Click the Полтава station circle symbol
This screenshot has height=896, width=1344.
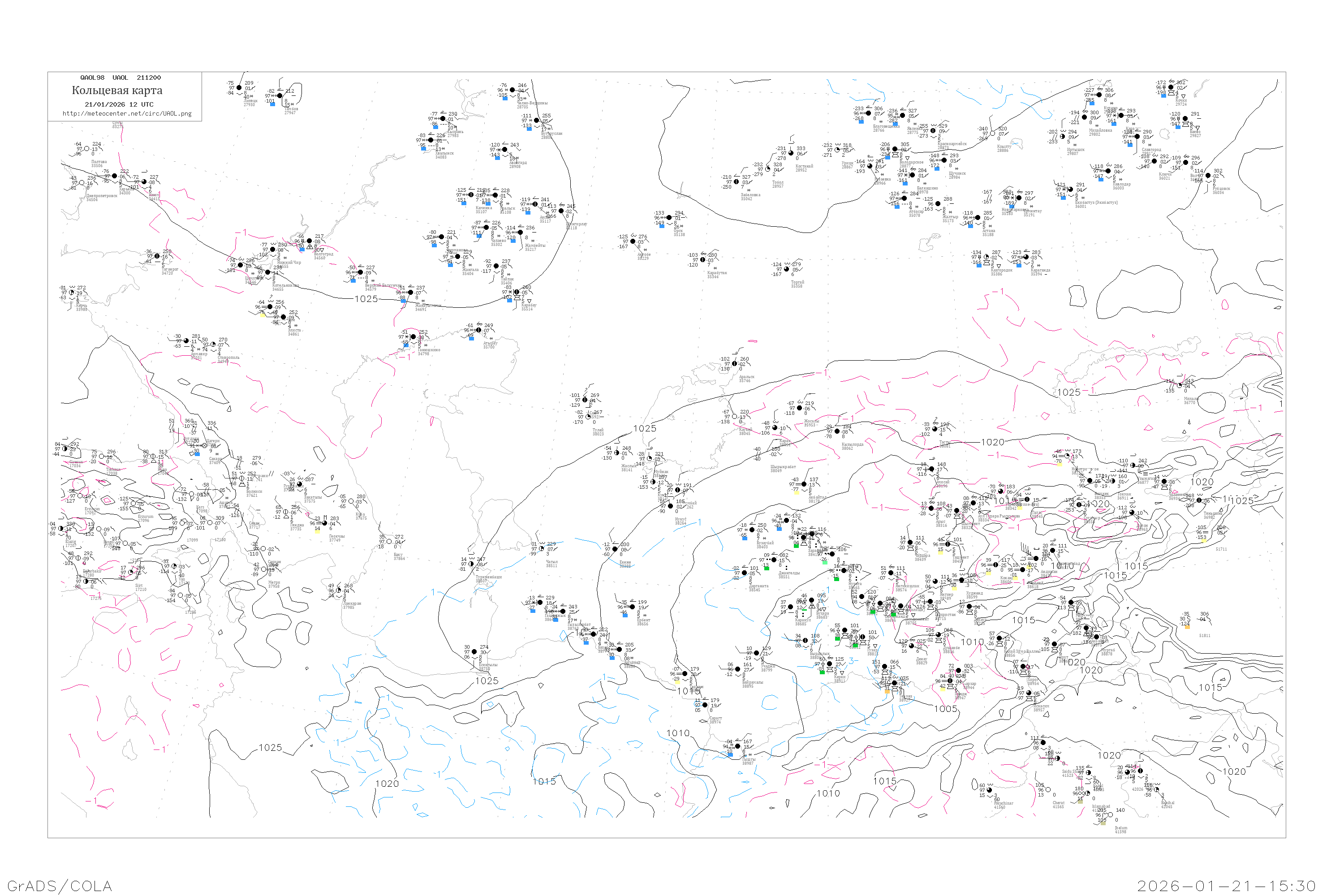pos(87,149)
